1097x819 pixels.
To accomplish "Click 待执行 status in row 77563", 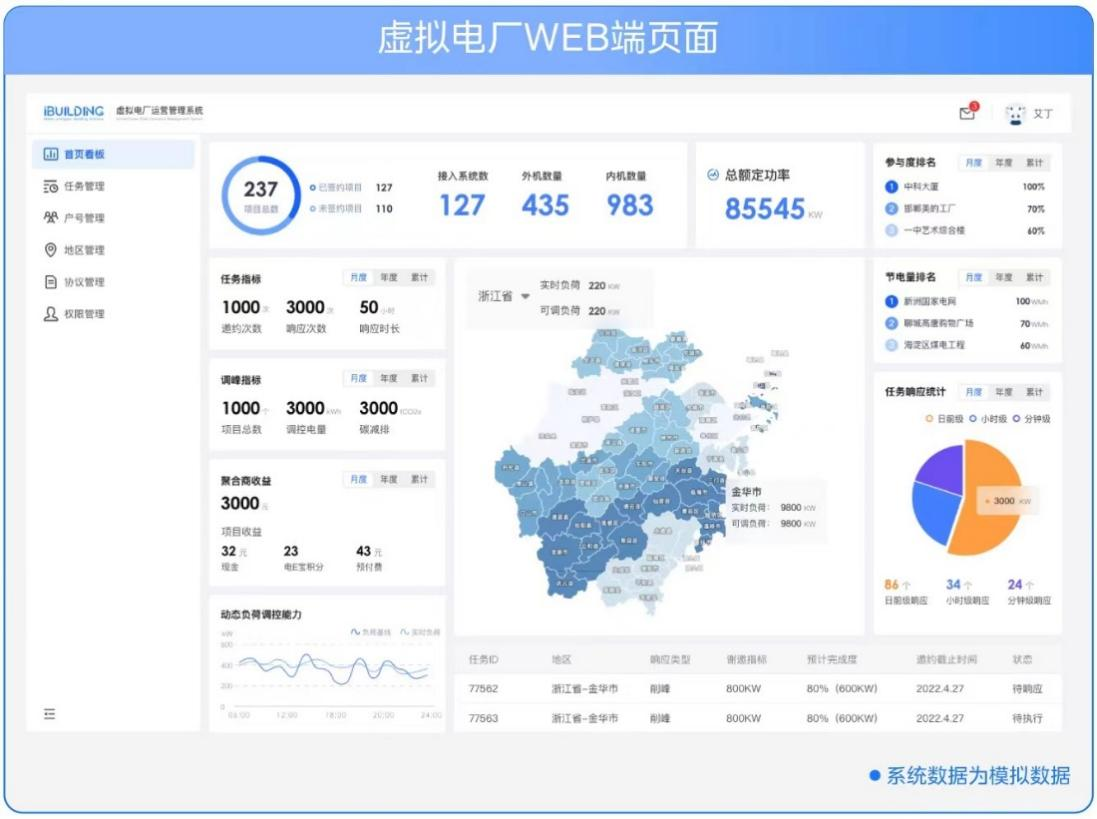I will coord(1027,718).
